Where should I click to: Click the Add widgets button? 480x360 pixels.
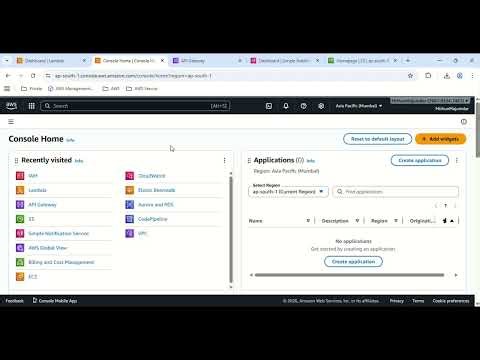(x=440, y=139)
